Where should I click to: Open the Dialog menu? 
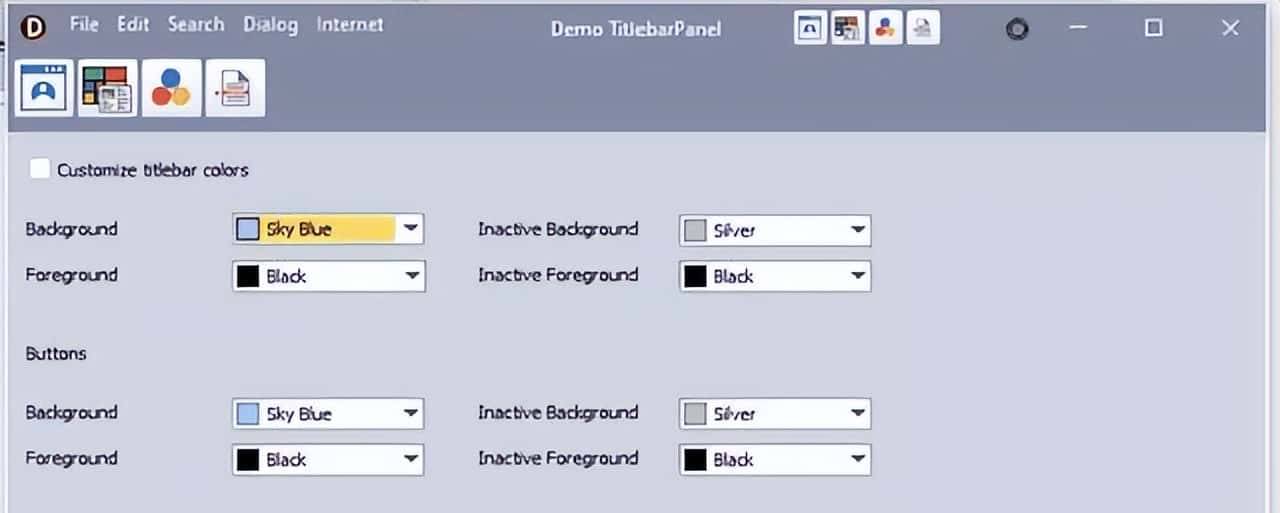[x=270, y=25]
